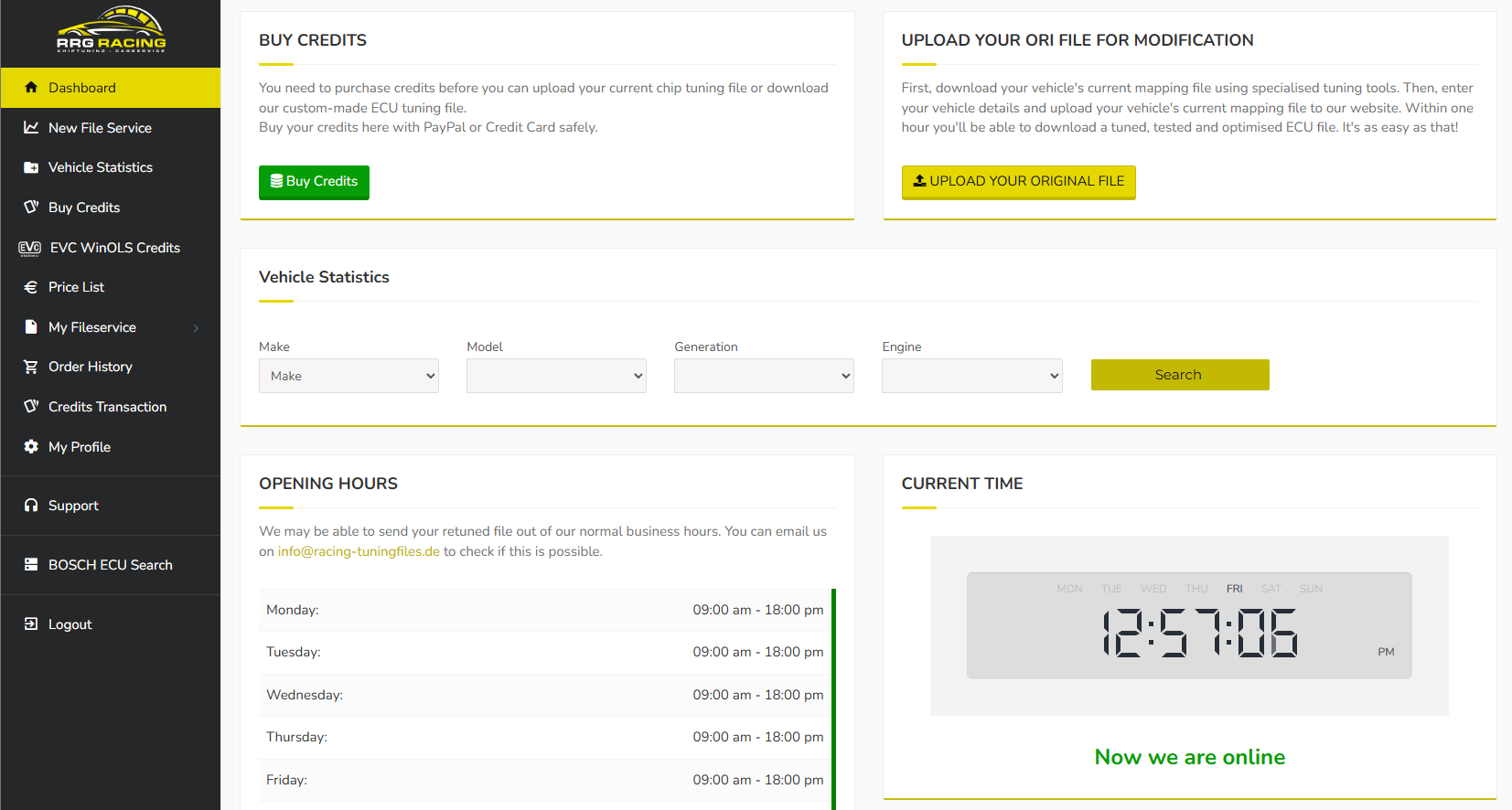The height and width of the screenshot is (810, 1512).
Task: Open the Engine dropdown
Action: point(971,376)
